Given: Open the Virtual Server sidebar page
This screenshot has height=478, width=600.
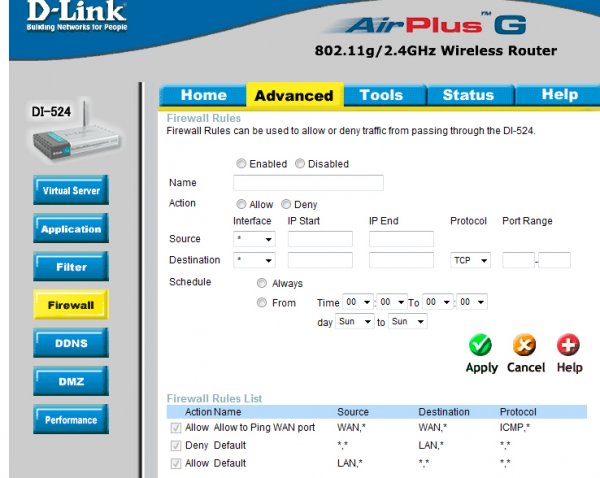Looking at the screenshot, I should (71, 191).
